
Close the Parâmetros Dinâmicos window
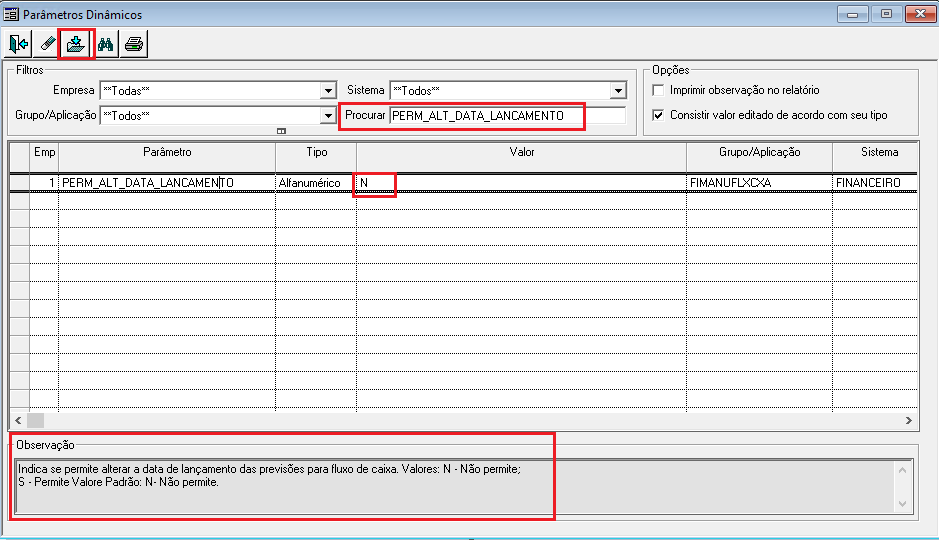[x=920, y=14]
